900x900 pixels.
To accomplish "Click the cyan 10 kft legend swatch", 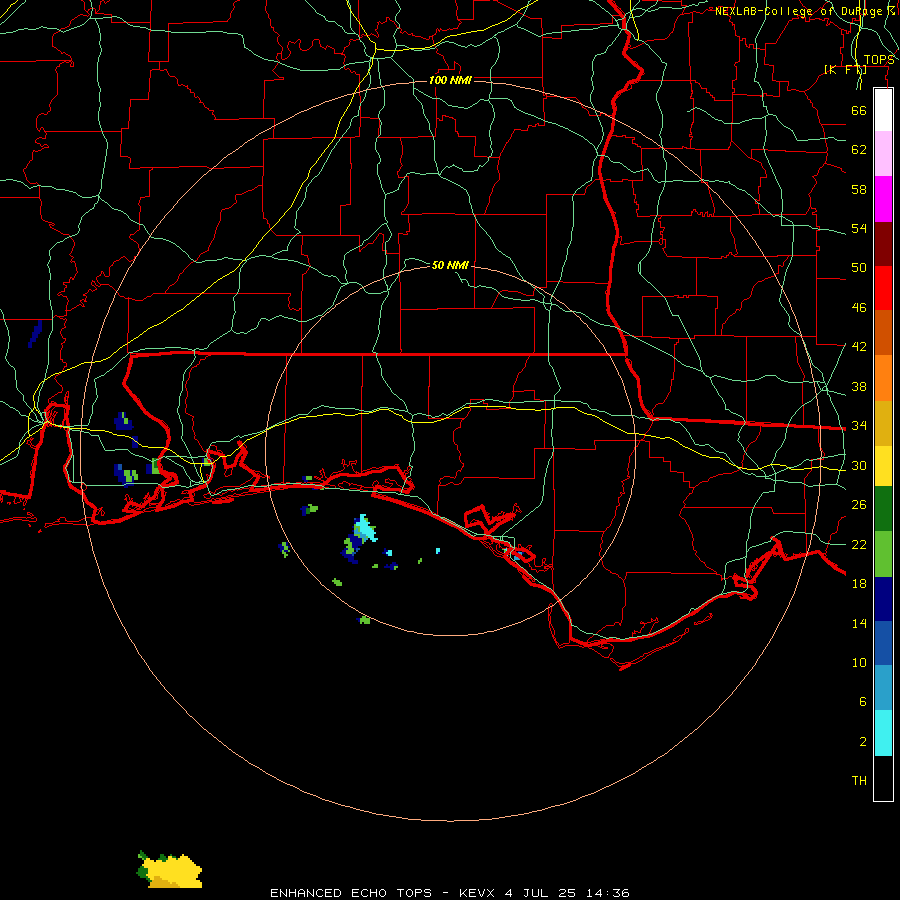I will tap(883, 733).
